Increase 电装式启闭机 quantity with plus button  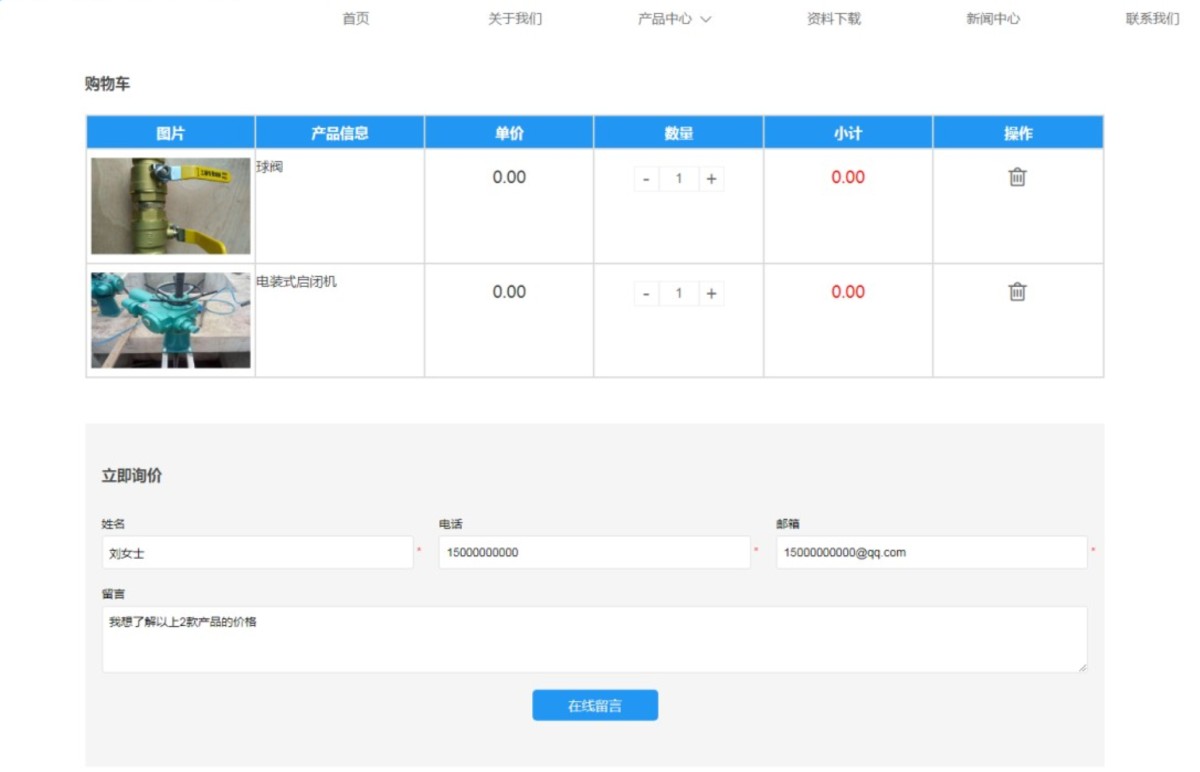(x=711, y=294)
